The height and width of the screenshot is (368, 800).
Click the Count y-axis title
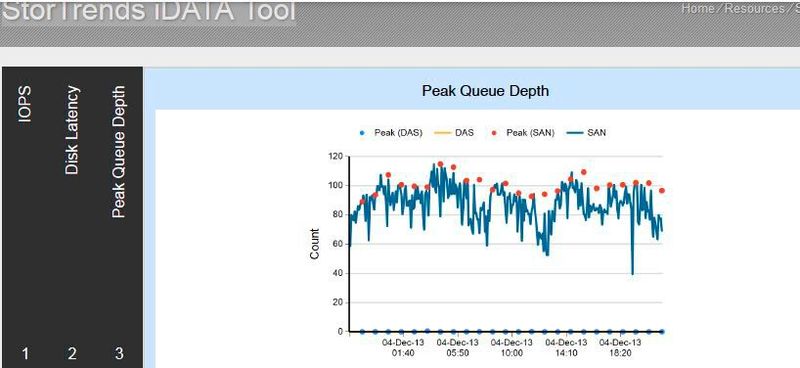pyautogui.click(x=314, y=244)
